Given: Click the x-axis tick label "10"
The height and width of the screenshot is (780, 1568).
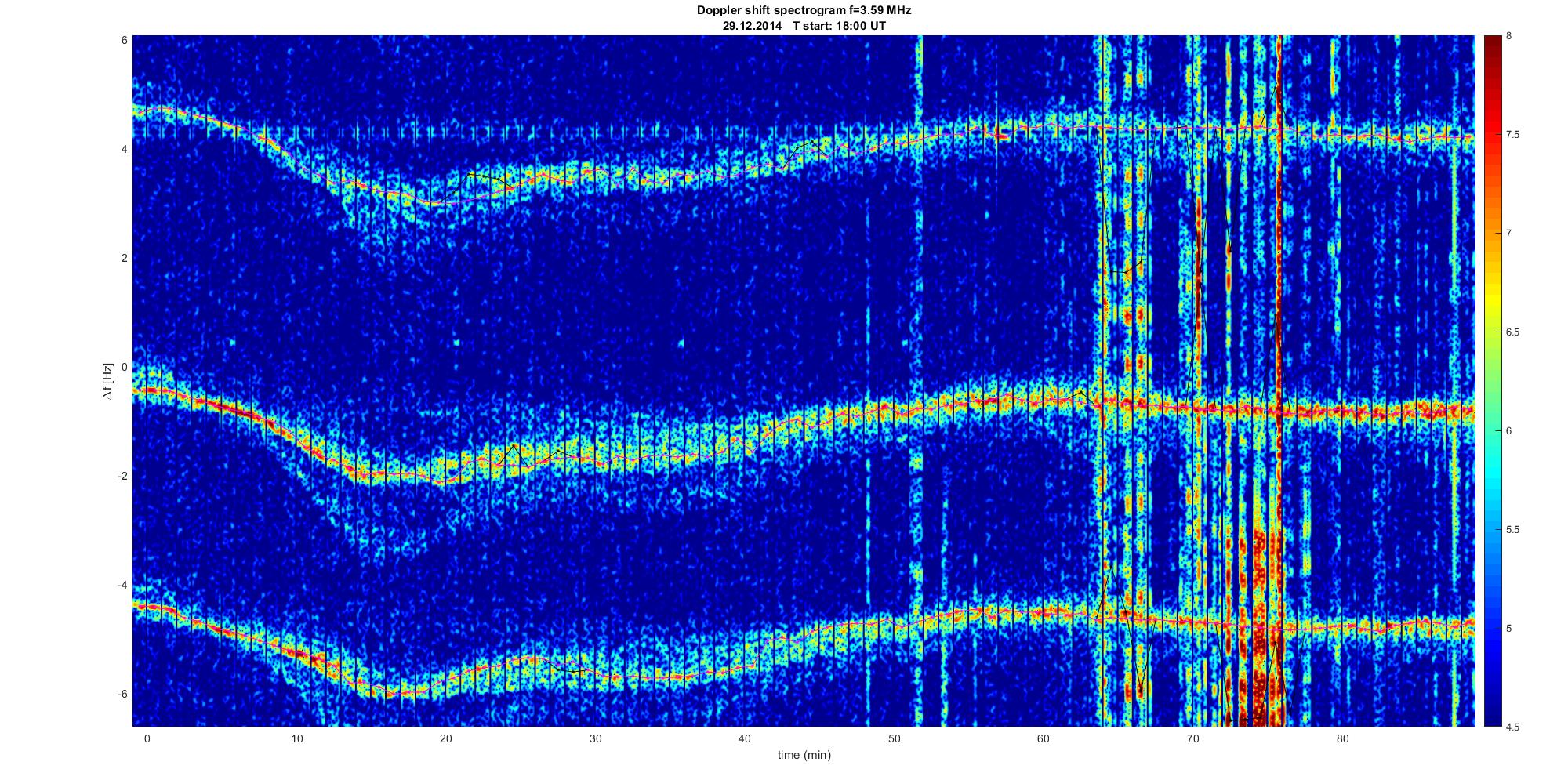Looking at the screenshot, I should pos(296,738).
